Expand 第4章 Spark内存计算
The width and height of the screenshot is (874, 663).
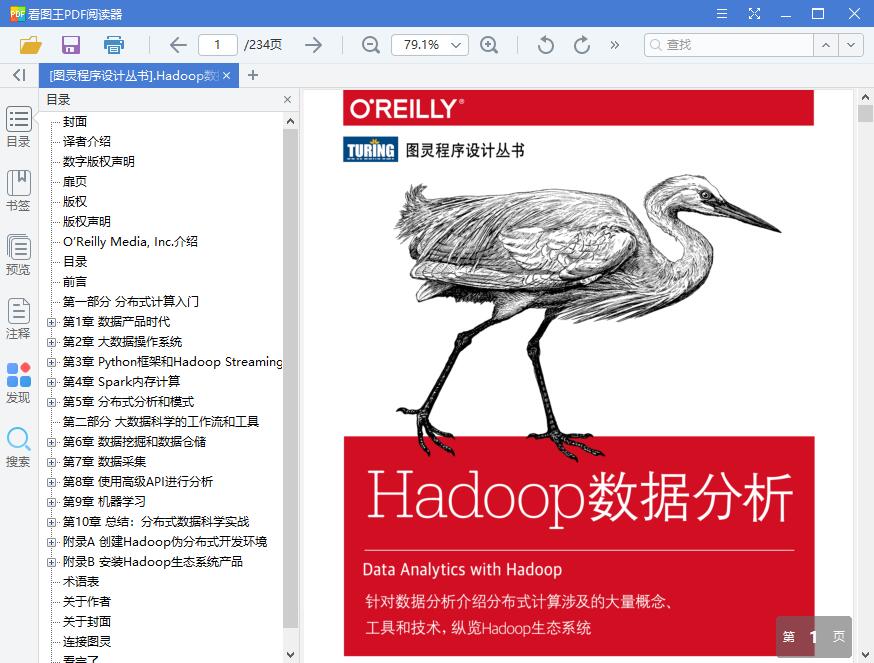click(x=51, y=383)
